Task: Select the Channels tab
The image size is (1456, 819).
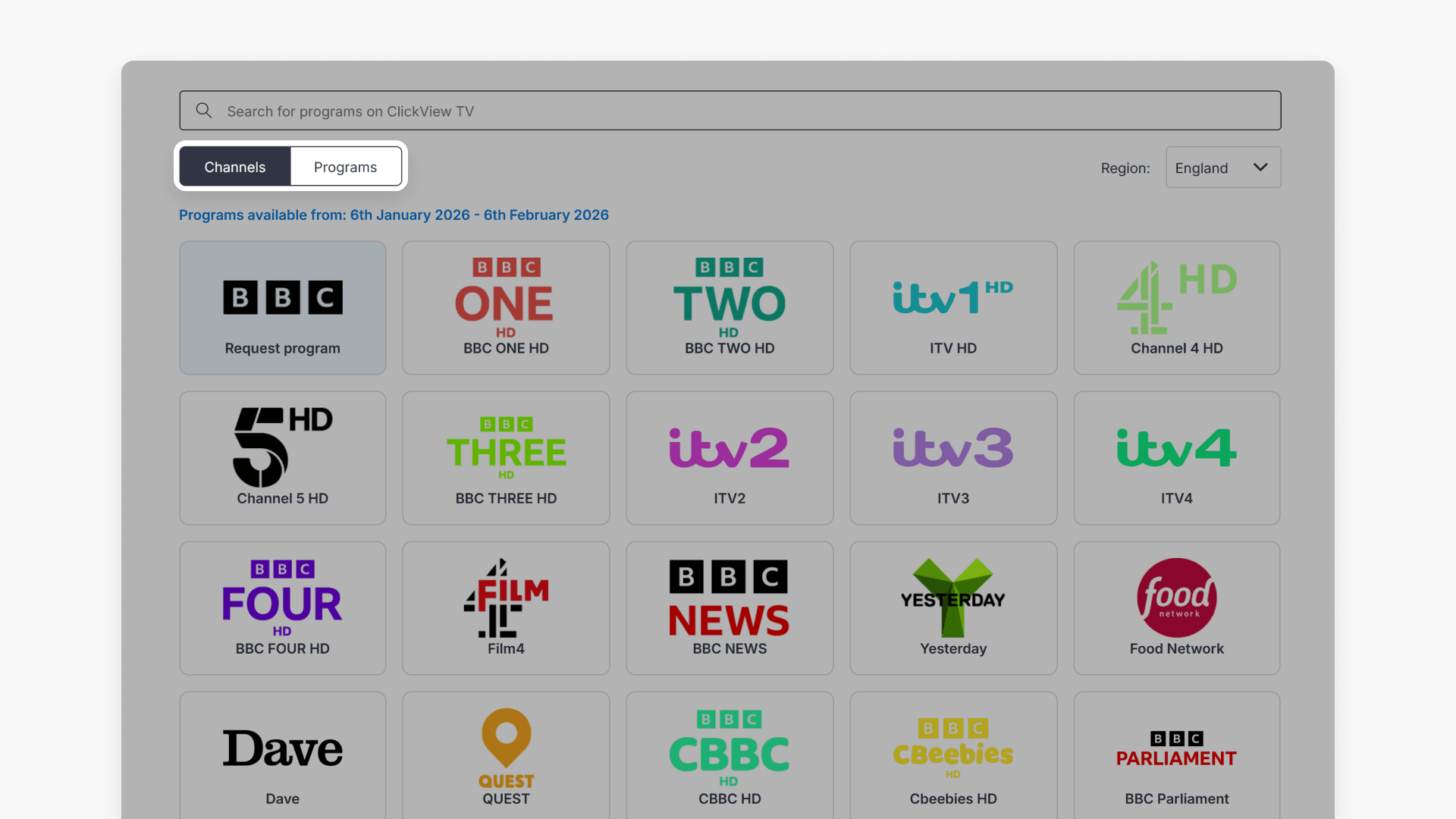Action: [235, 167]
